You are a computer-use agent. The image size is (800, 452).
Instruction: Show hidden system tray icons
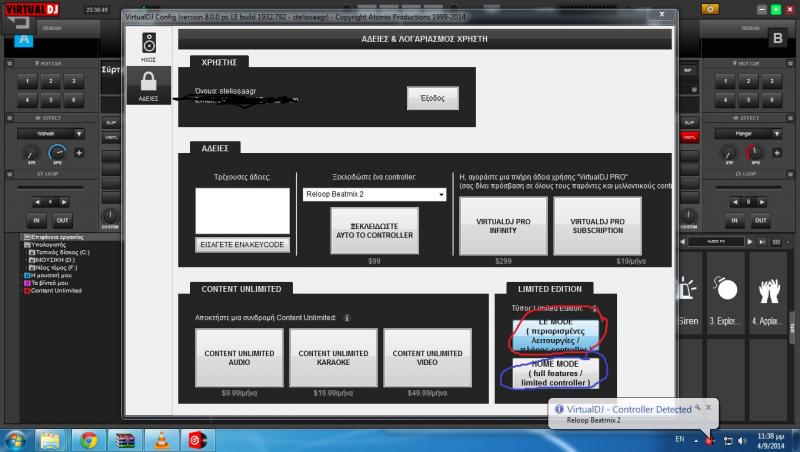click(696, 441)
